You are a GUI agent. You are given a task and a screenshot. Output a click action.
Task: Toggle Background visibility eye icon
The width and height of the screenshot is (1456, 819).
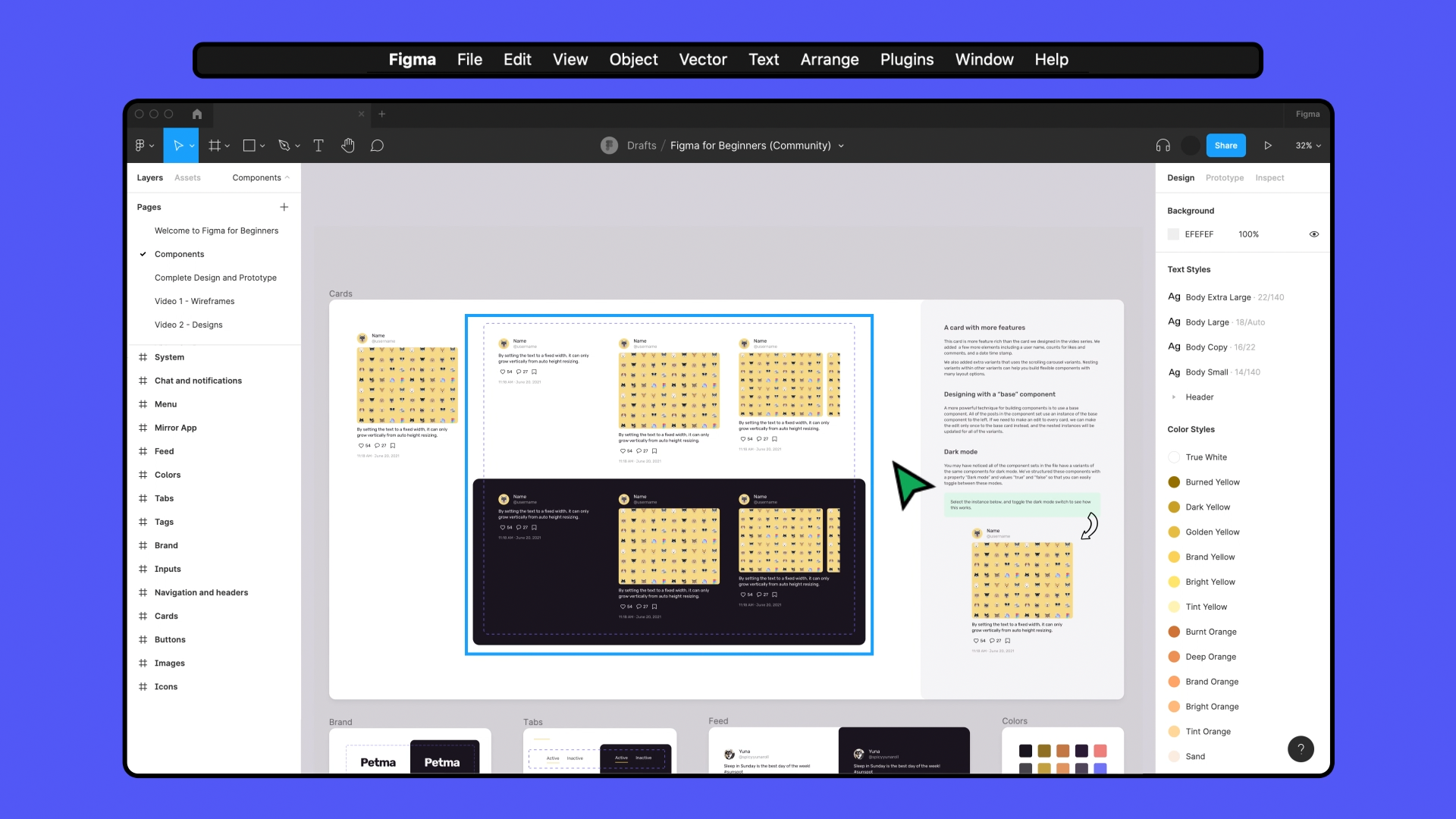1314,234
